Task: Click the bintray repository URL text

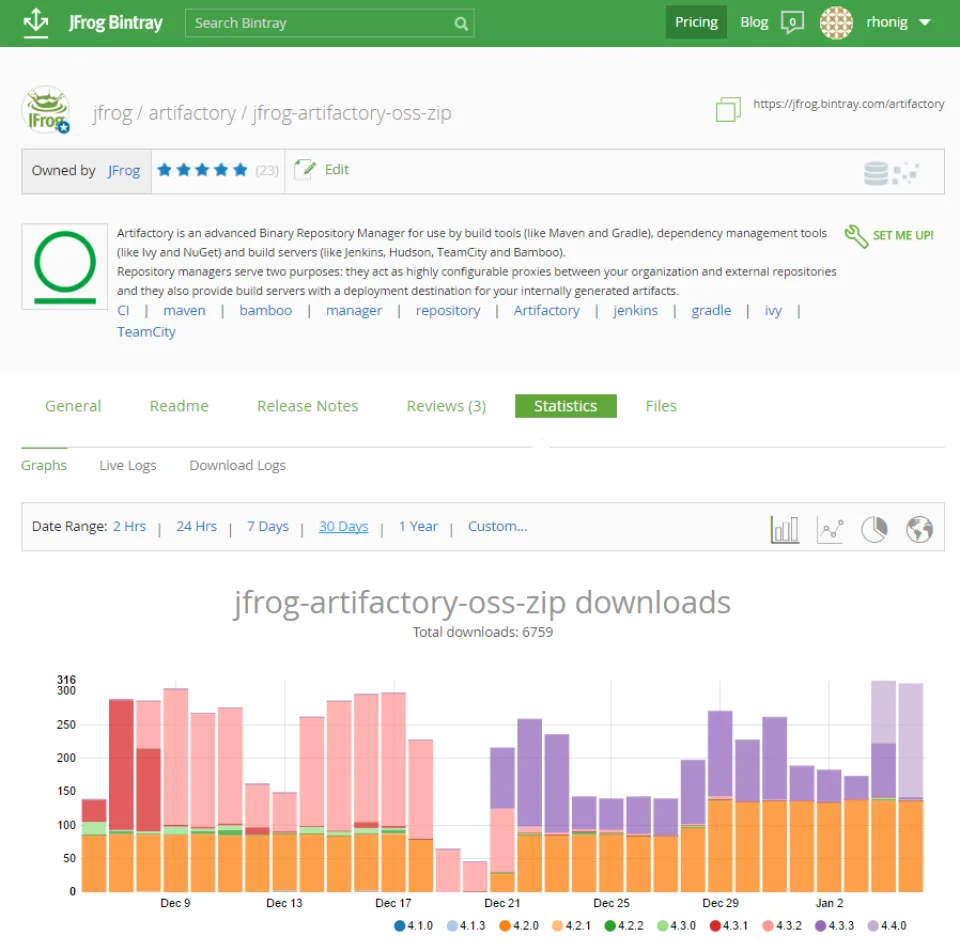Action: pyautogui.click(x=849, y=103)
